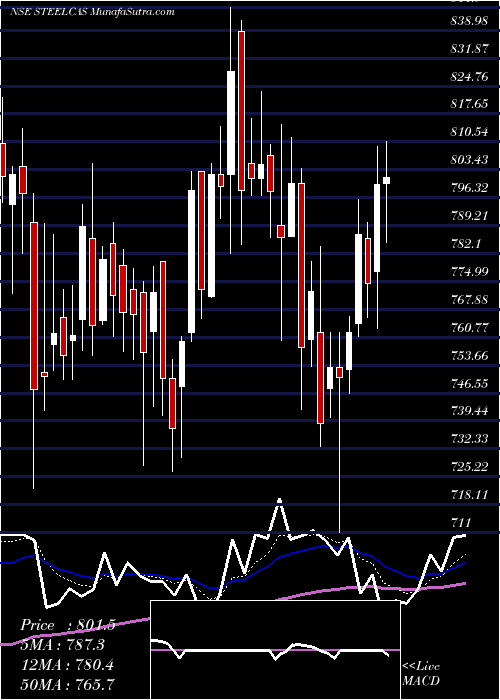Click the 12MA : 780.4 readout
The width and height of the screenshot is (500, 700).
(67, 665)
